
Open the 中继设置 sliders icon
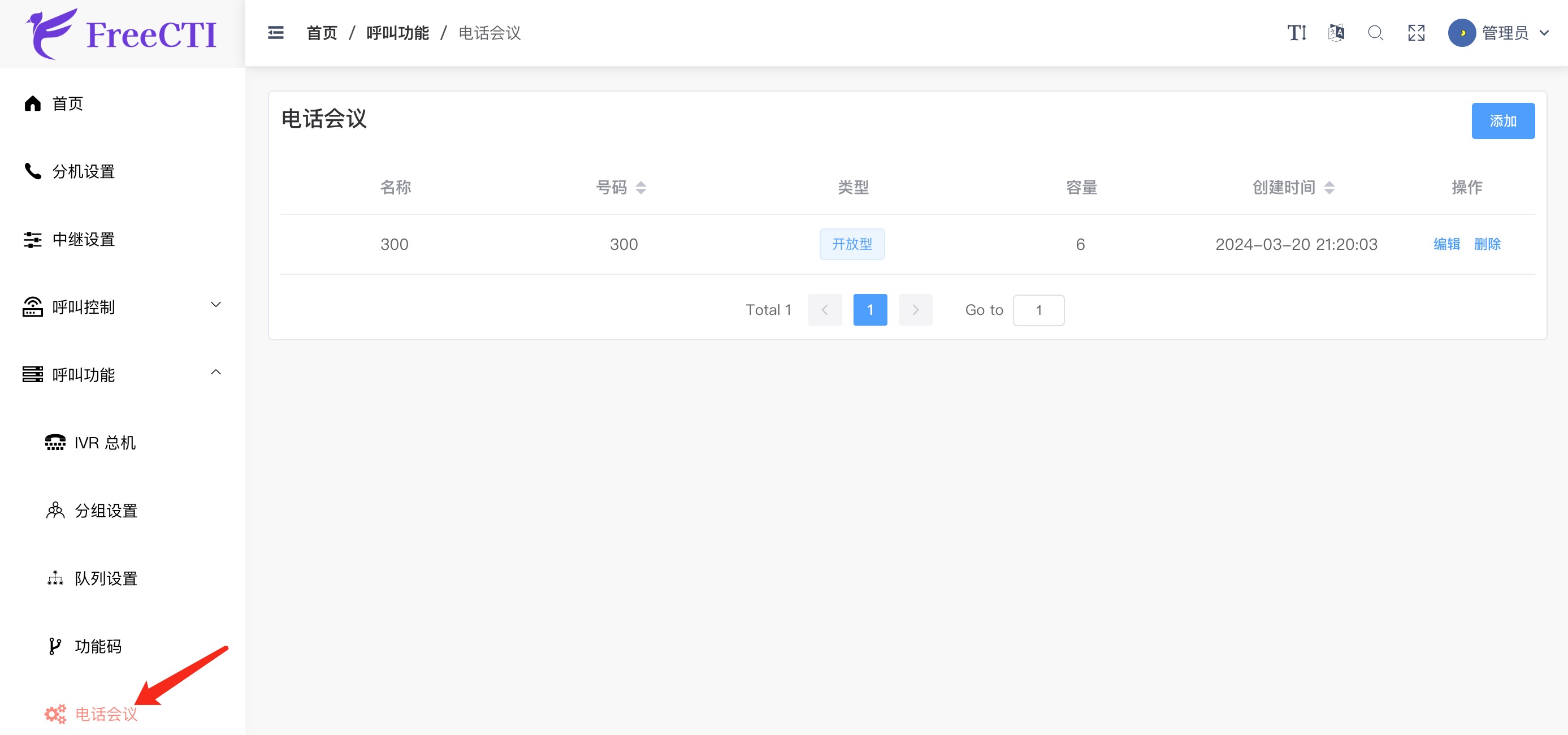coord(33,239)
